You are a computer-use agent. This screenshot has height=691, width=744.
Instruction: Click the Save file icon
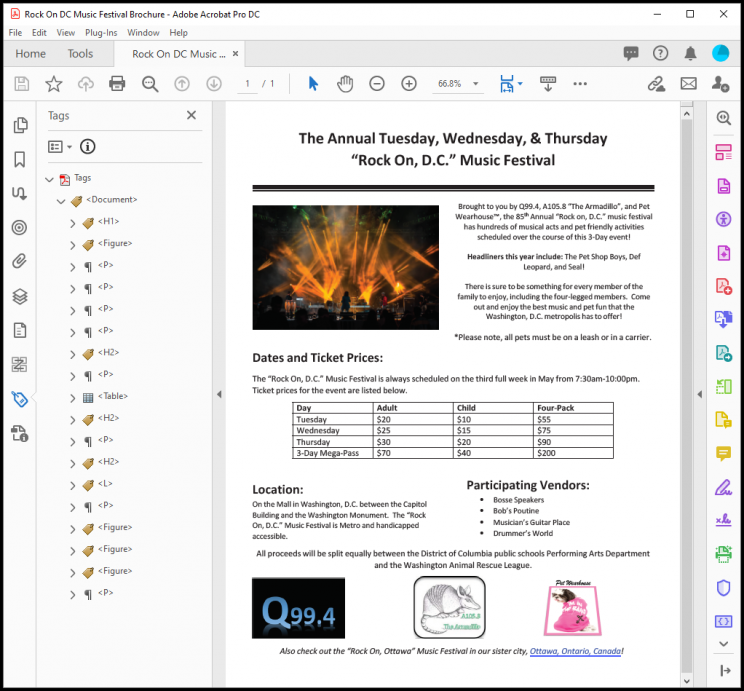pos(21,84)
